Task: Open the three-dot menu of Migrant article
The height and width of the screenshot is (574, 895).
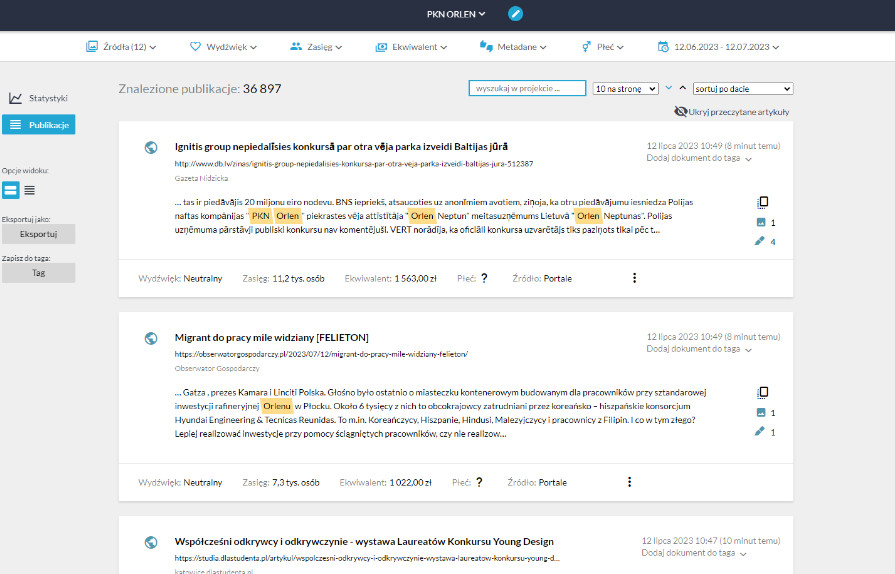Action: [630, 482]
